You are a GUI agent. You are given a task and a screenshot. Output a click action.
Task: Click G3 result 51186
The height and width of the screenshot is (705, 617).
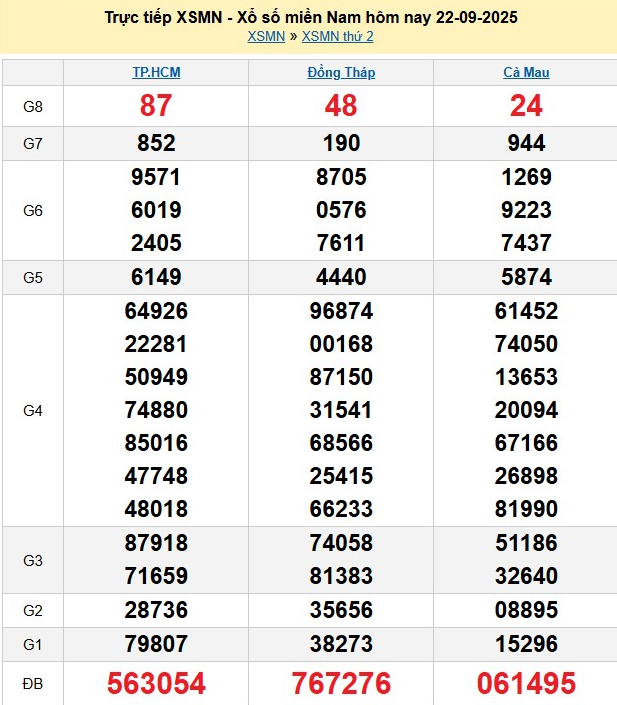[526, 544]
